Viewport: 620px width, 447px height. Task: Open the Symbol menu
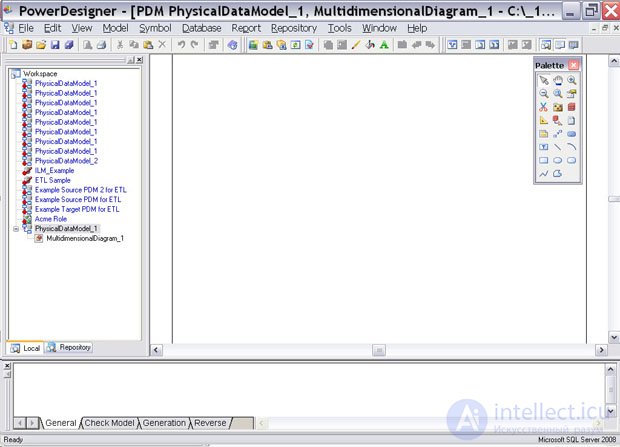tap(155, 28)
